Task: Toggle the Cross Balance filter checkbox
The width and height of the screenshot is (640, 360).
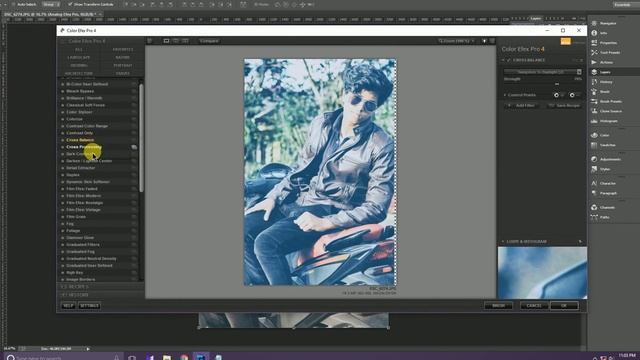Action: (509, 60)
